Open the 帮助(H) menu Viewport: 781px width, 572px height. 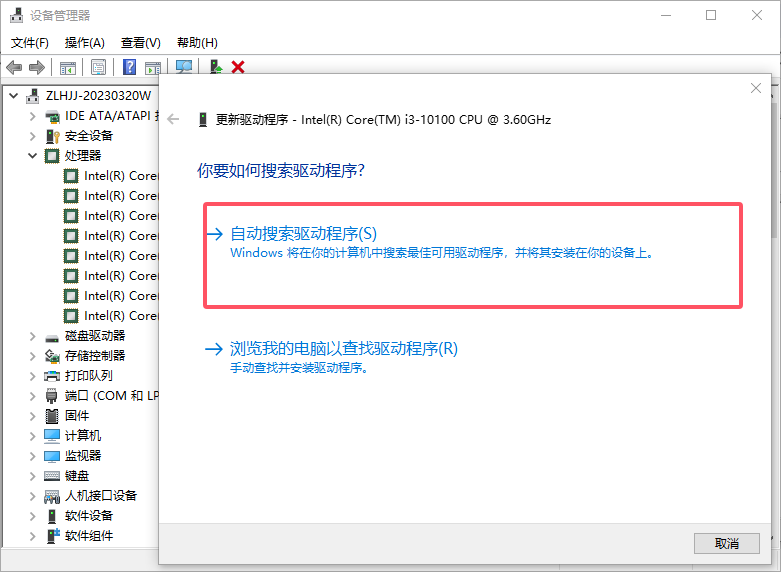[197, 43]
